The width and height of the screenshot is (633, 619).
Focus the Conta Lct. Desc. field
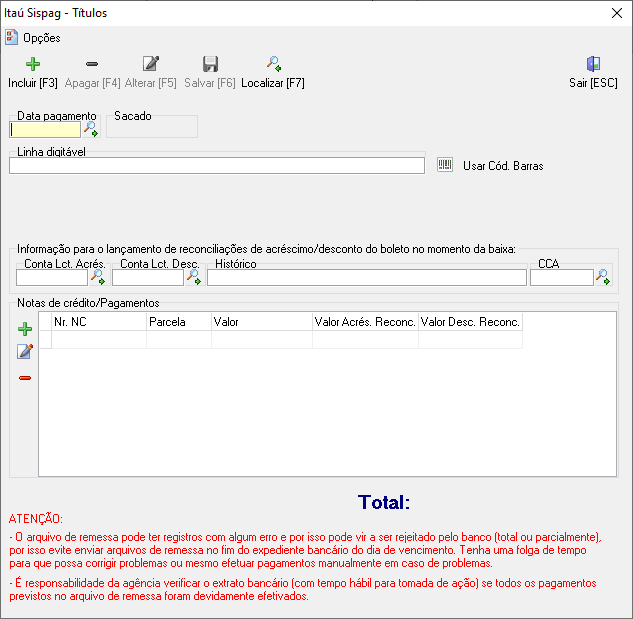(x=148, y=277)
